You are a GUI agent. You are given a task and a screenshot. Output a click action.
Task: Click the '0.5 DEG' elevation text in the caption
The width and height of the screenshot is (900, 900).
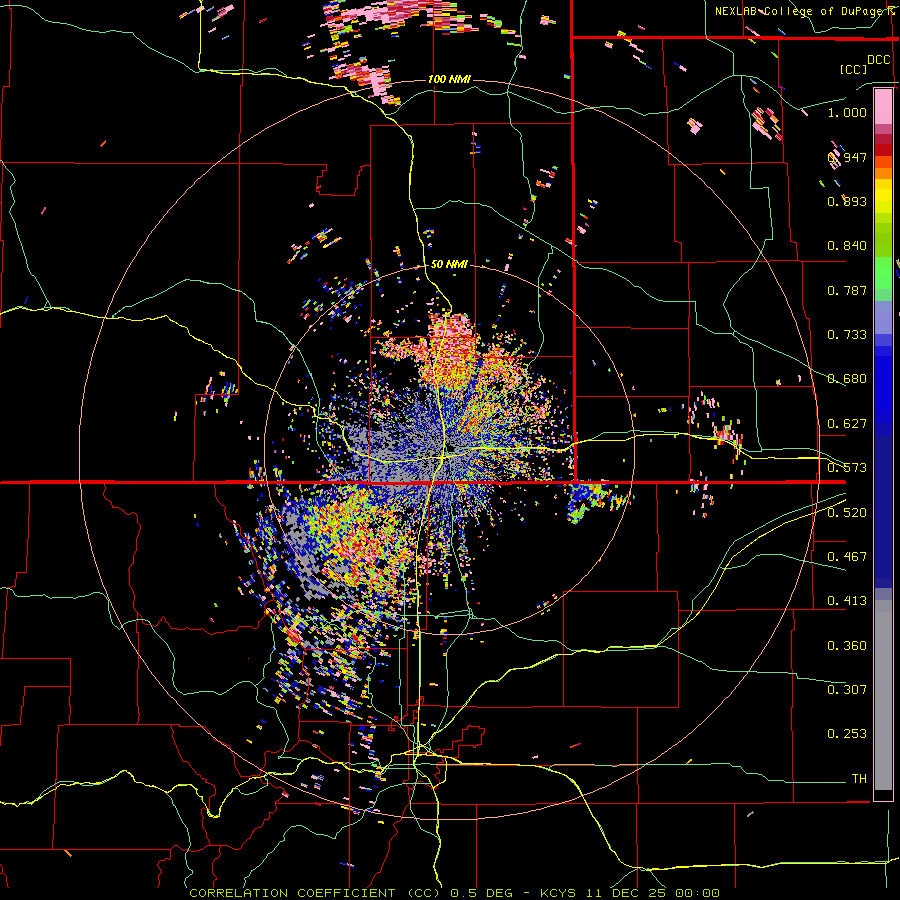click(482, 893)
